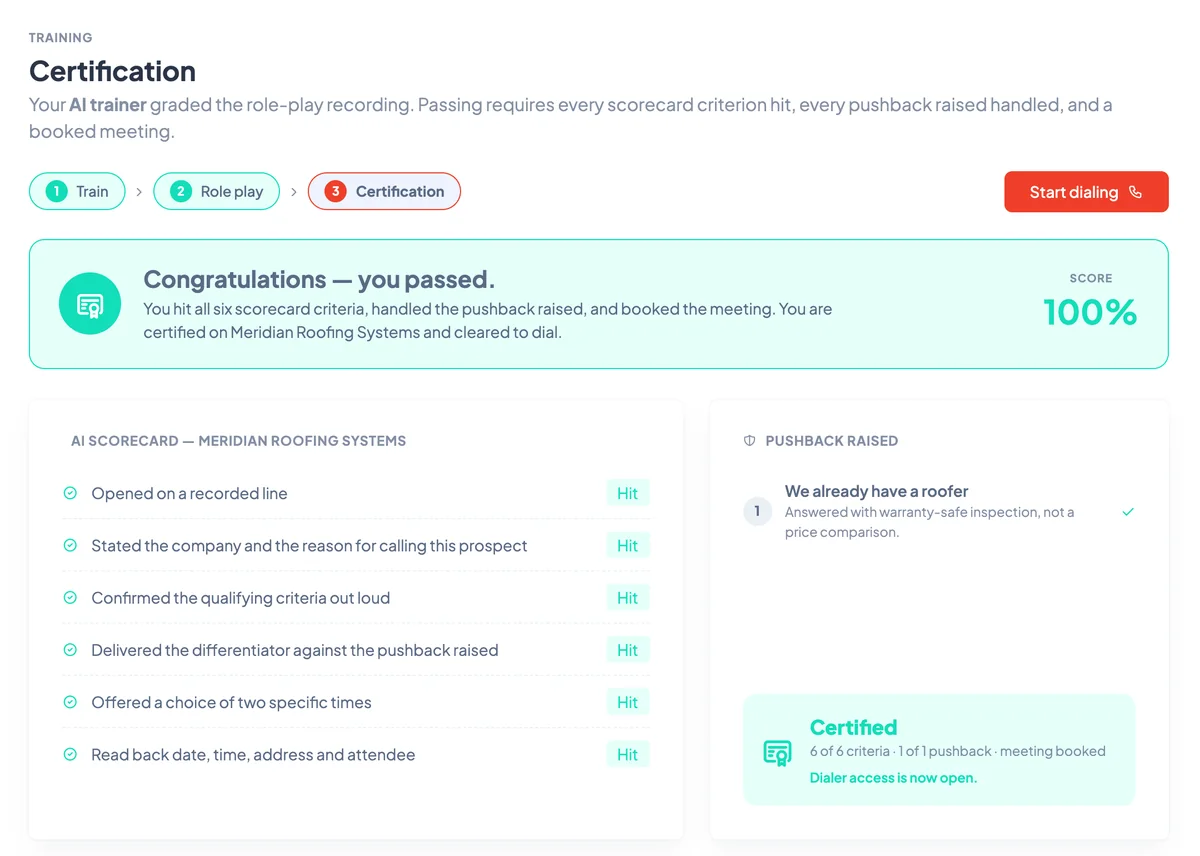Click the 100% score value
Viewport: 1200px width, 856px height.
pyautogui.click(x=1090, y=312)
